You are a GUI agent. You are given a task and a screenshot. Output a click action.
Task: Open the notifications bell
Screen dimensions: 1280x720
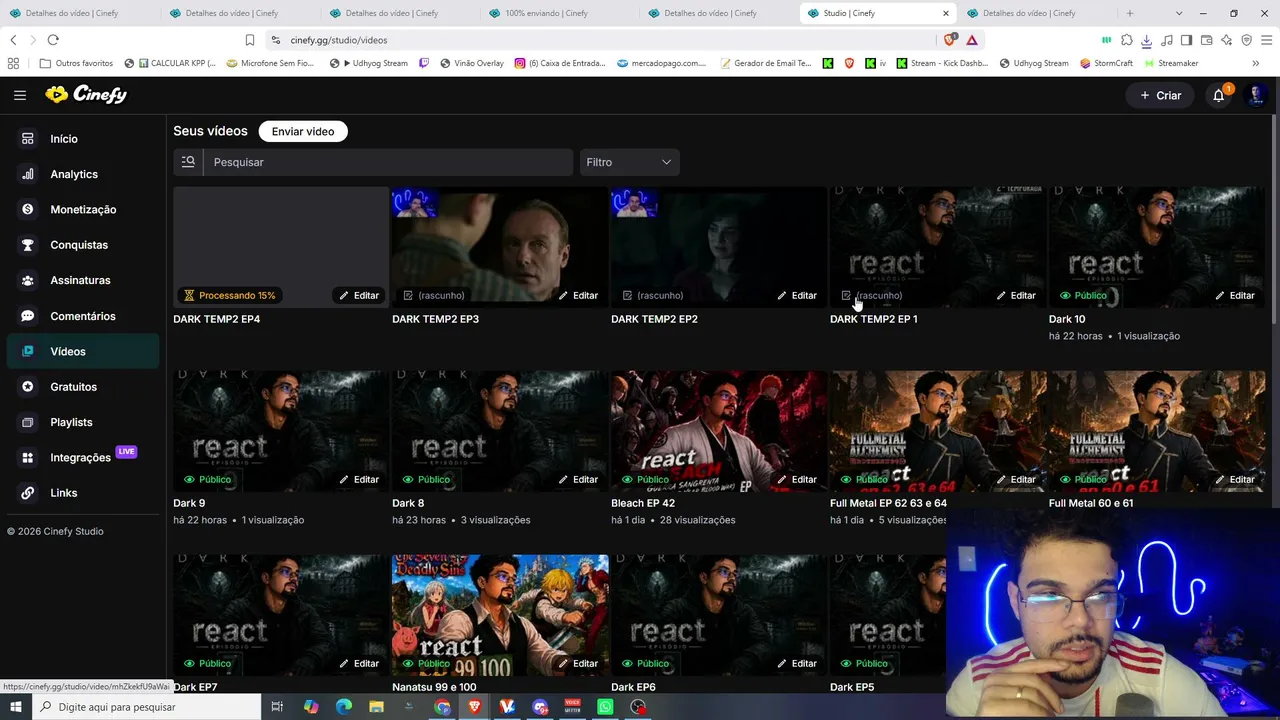point(1218,95)
